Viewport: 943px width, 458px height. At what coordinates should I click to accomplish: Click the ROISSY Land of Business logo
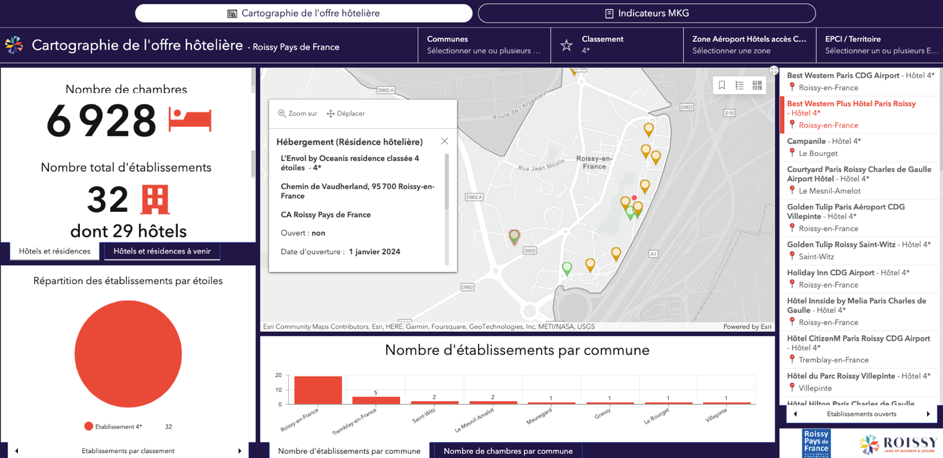pyautogui.click(x=898, y=444)
